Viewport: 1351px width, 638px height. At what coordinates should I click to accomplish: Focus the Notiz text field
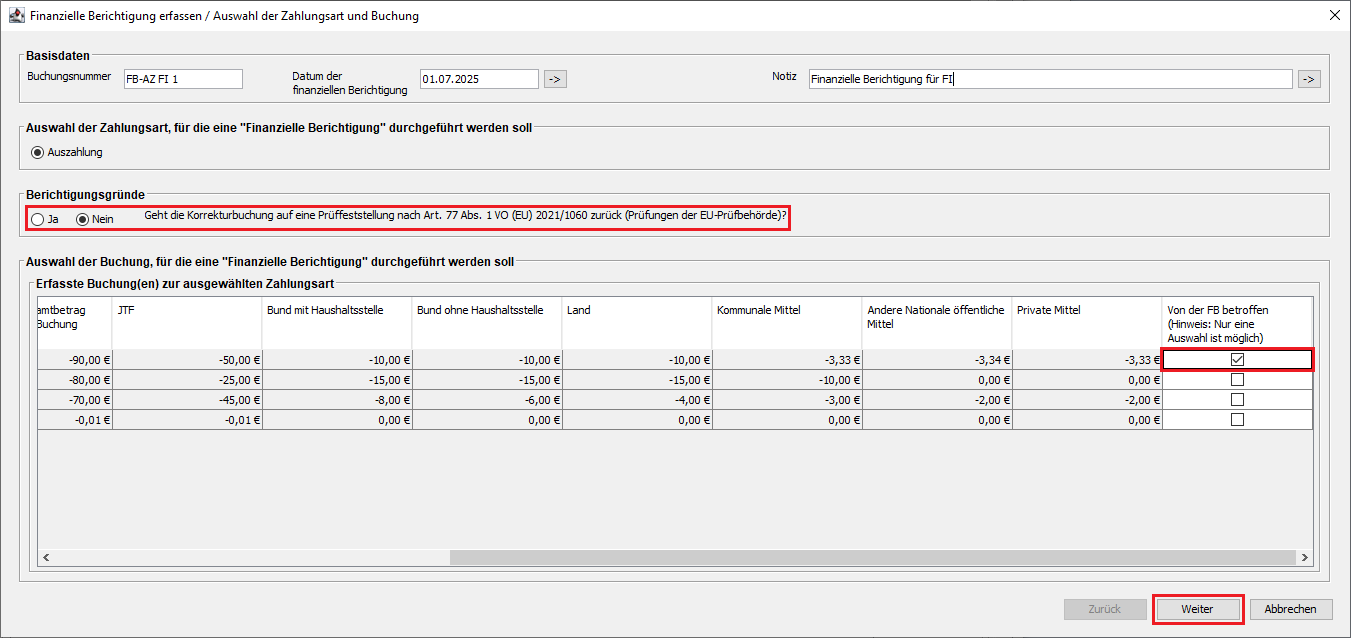[1050, 79]
